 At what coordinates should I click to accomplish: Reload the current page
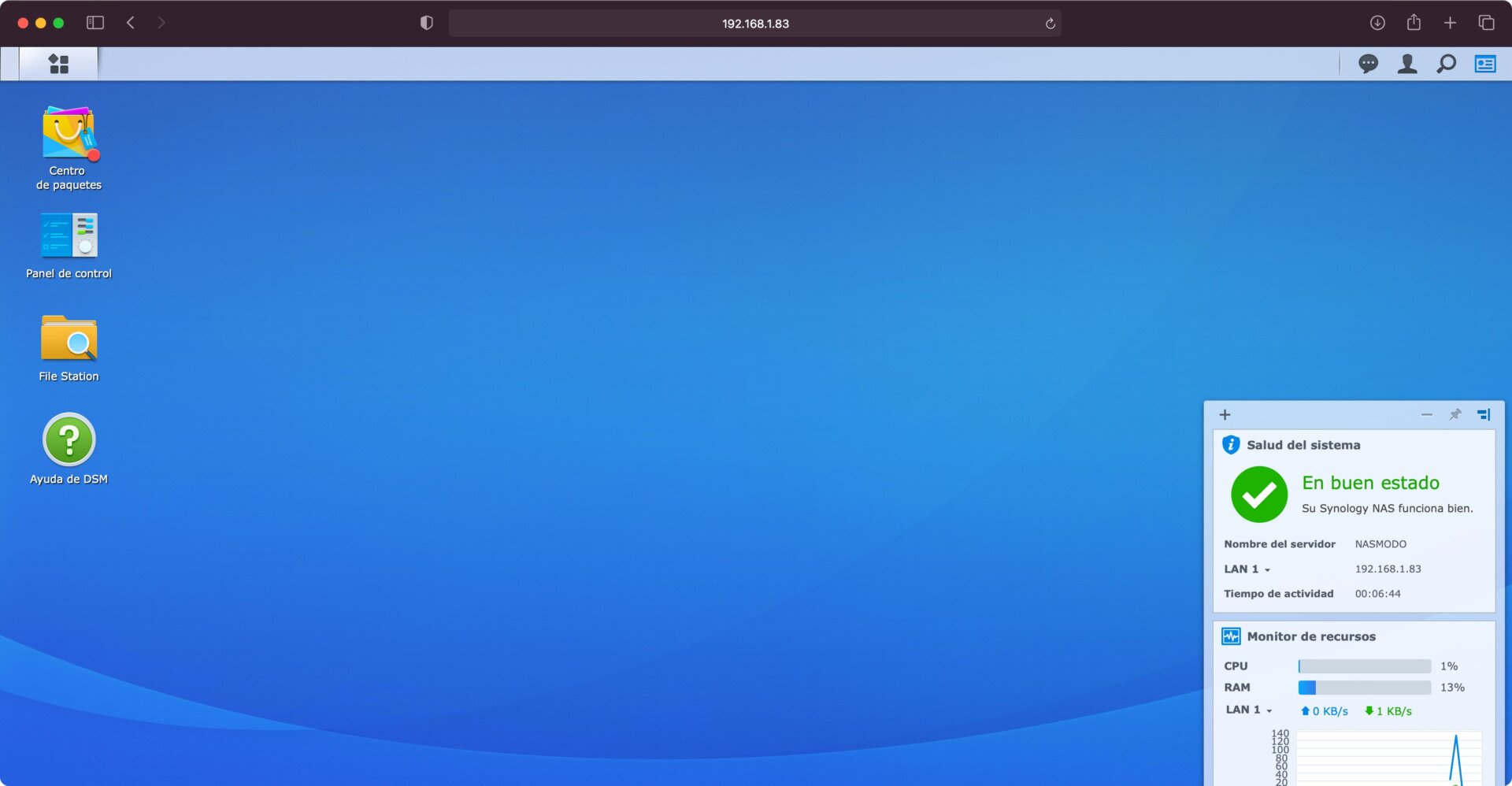tap(1050, 23)
